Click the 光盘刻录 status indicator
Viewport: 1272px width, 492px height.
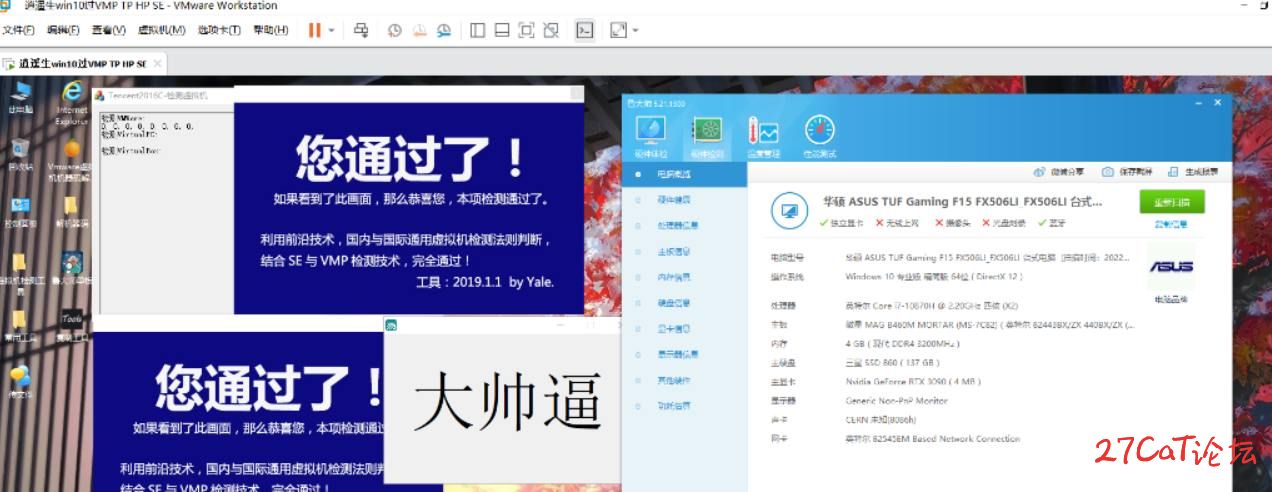[x=1005, y=223]
